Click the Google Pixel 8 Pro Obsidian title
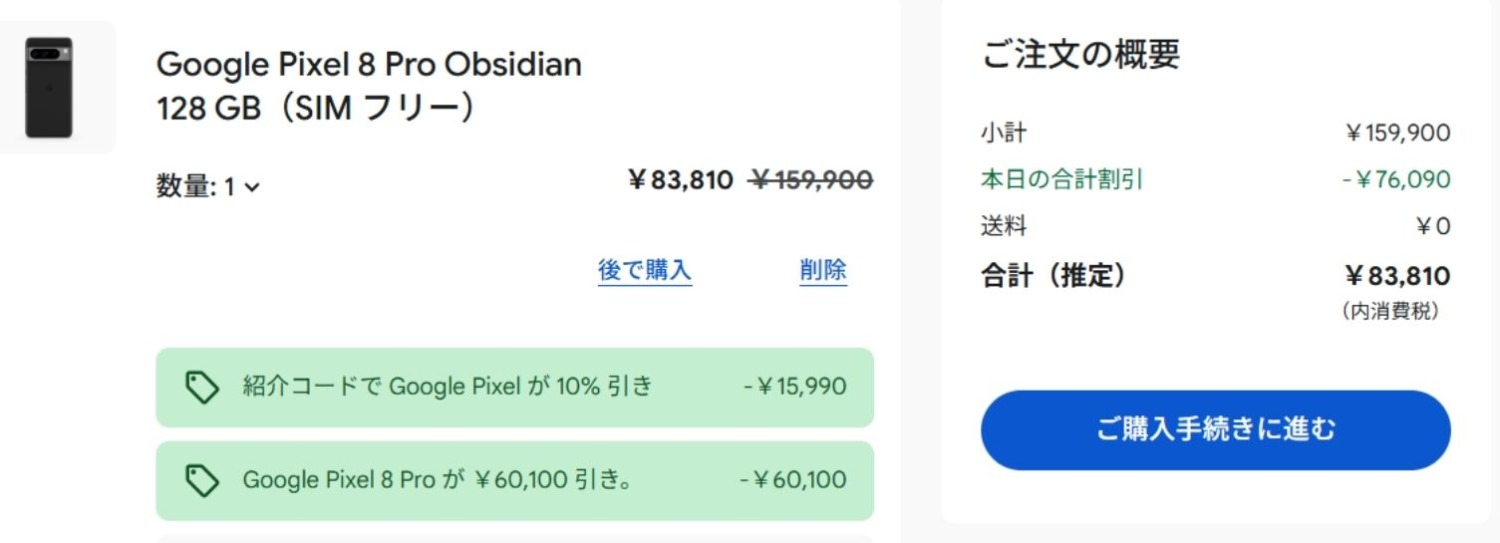Image resolution: width=1500 pixels, height=543 pixels. coord(369,65)
